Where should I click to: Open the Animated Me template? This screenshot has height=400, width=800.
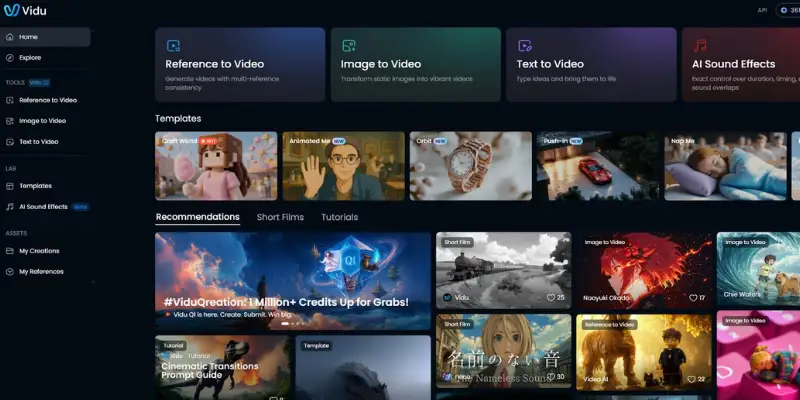[343, 166]
